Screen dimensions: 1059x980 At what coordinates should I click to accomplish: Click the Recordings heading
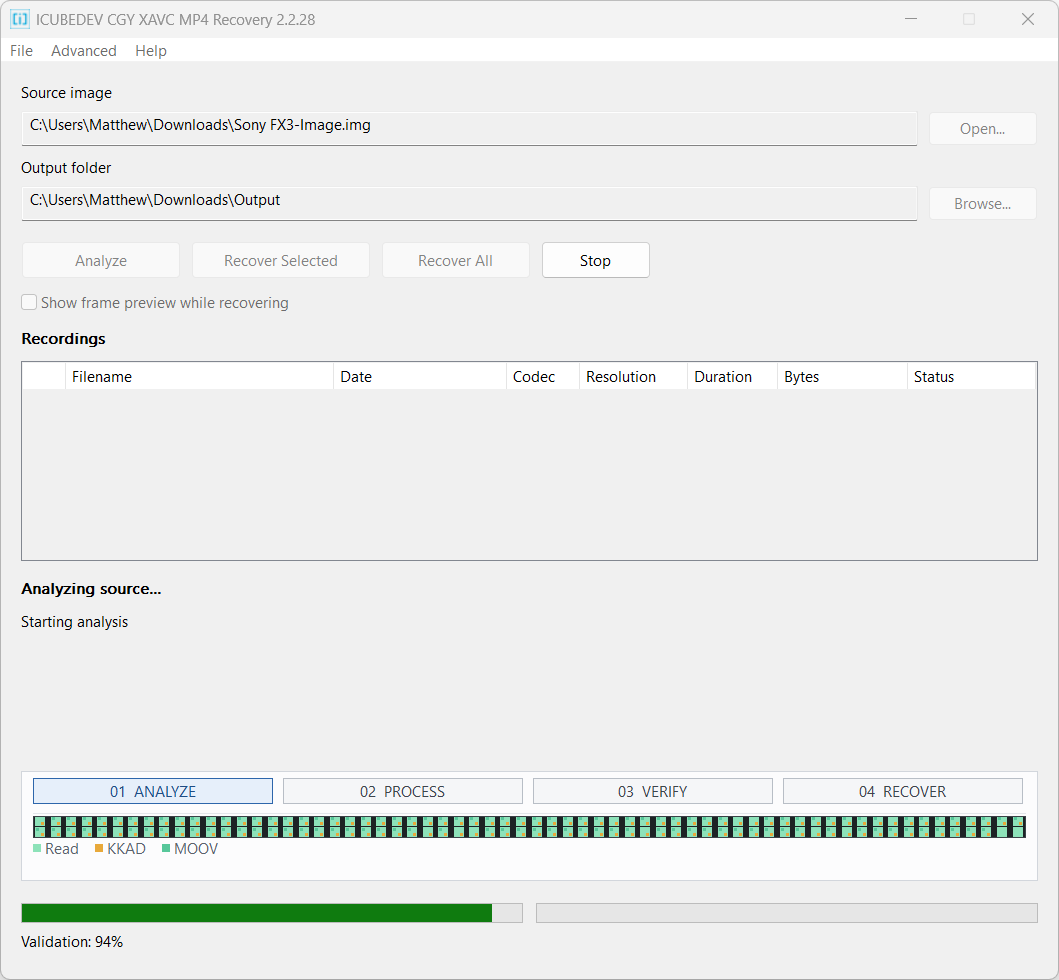point(63,338)
